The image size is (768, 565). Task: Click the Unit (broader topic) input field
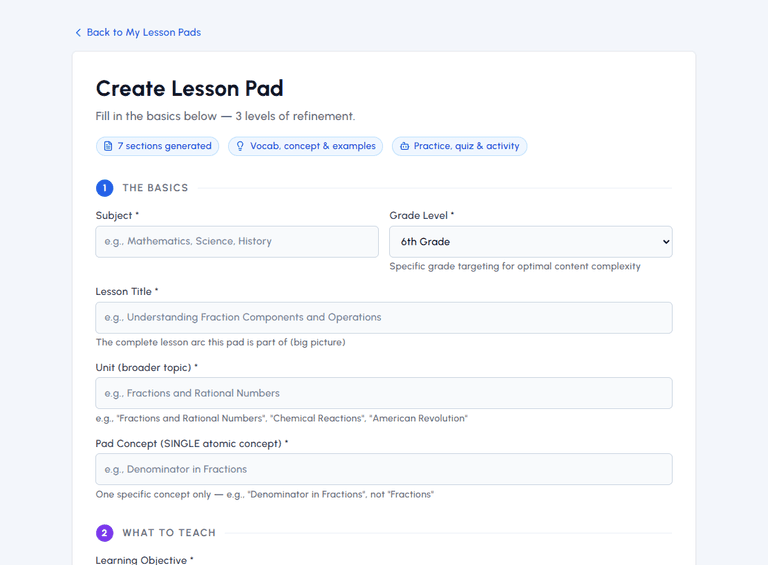pos(384,393)
